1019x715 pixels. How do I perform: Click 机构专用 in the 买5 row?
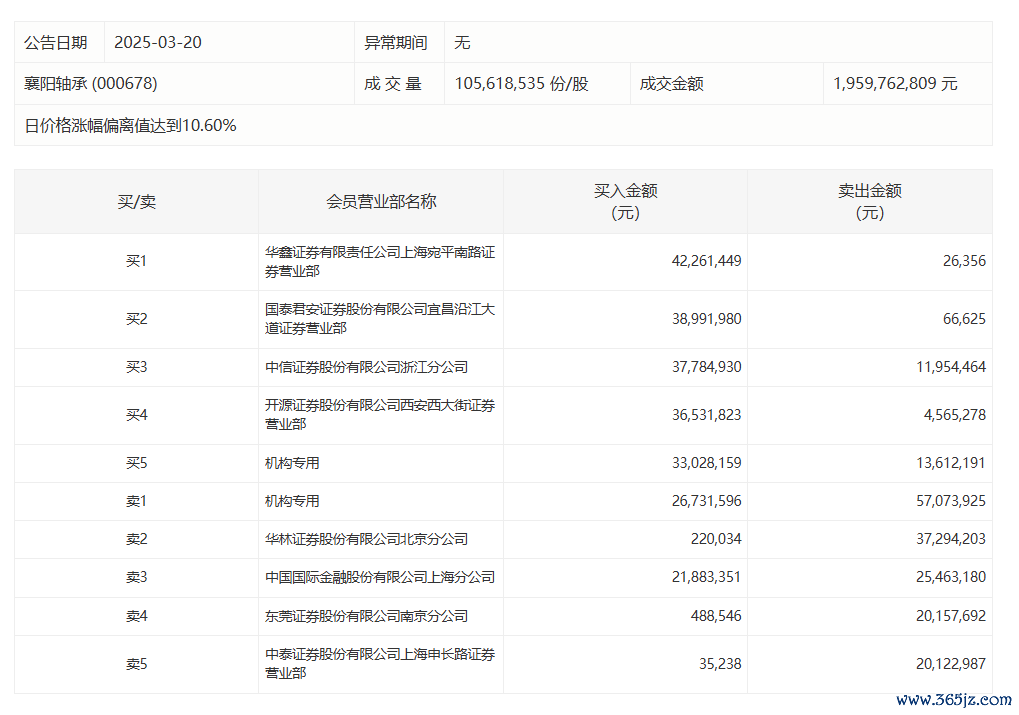coord(292,463)
